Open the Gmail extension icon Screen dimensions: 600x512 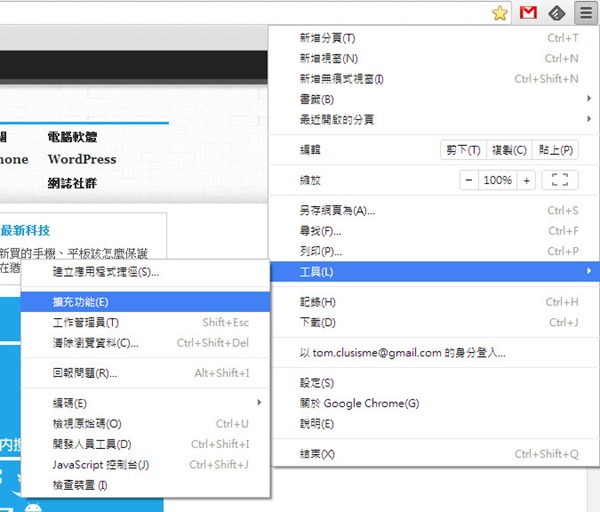(x=528, y=12)
